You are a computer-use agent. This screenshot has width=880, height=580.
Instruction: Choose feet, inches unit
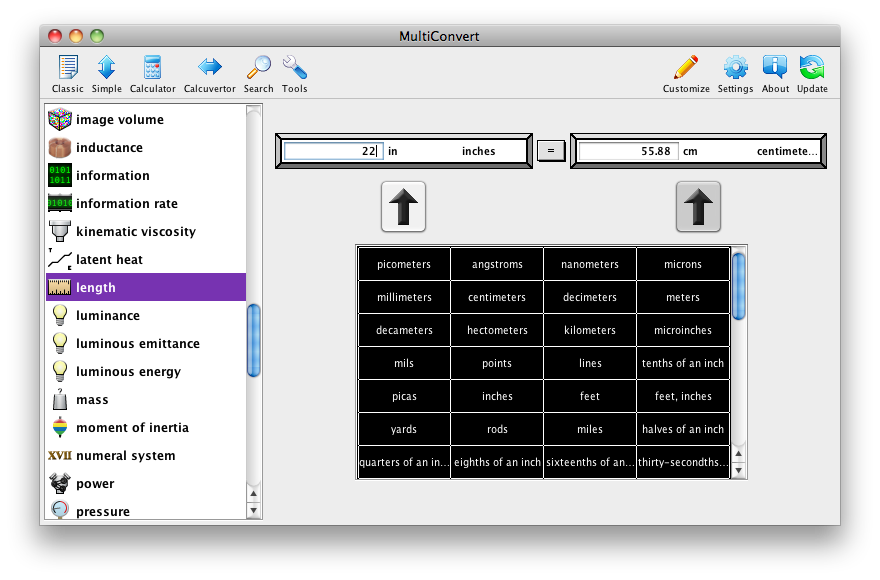(x=683, y=396)
